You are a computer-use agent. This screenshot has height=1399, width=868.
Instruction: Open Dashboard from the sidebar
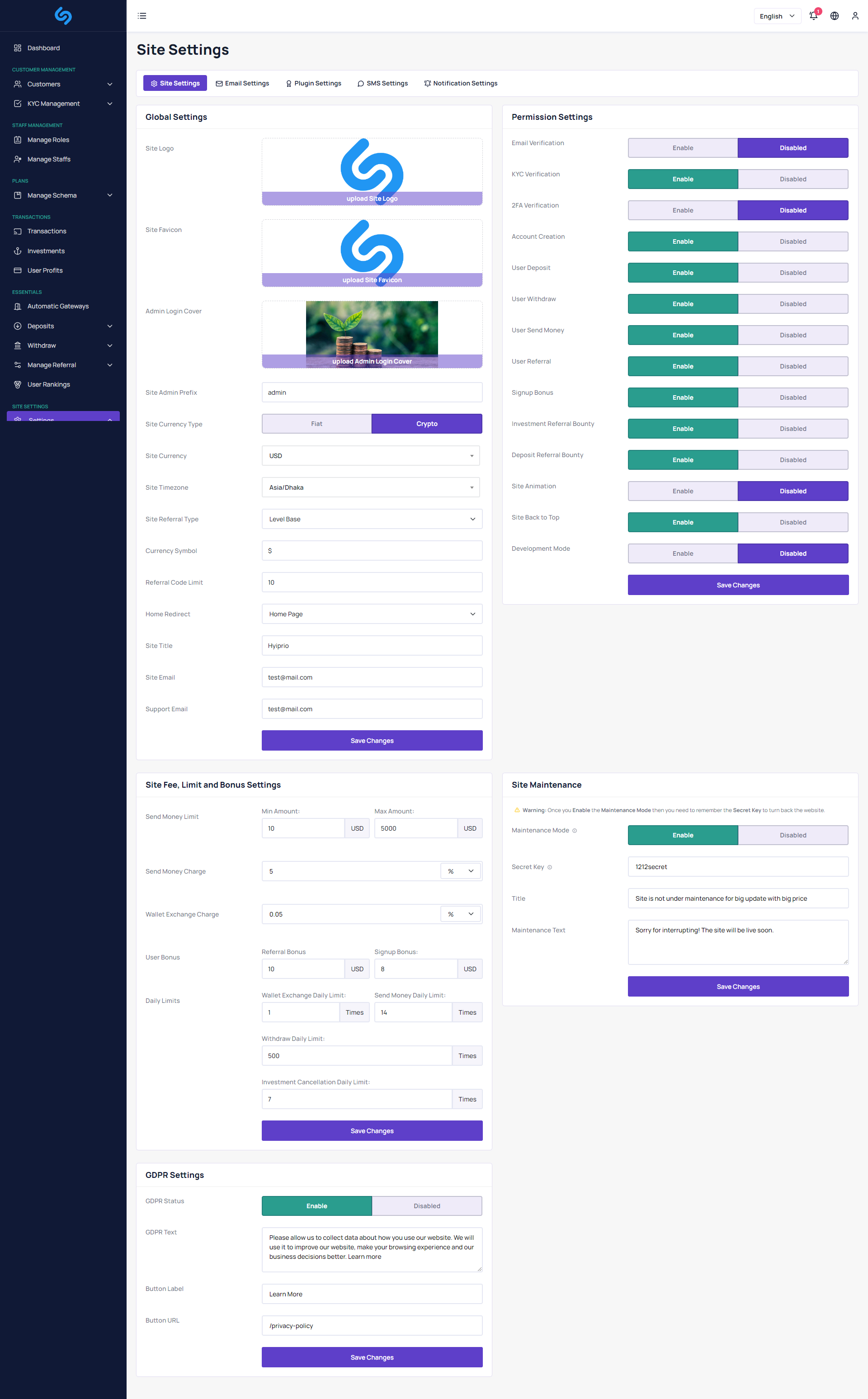point(43,48)
